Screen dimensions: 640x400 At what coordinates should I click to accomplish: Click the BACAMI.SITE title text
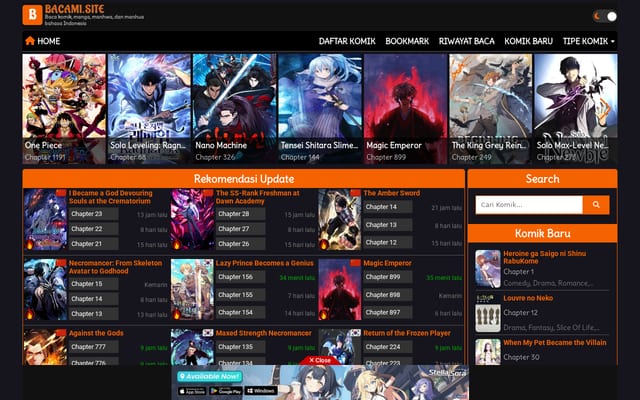[x=75, y=9]
